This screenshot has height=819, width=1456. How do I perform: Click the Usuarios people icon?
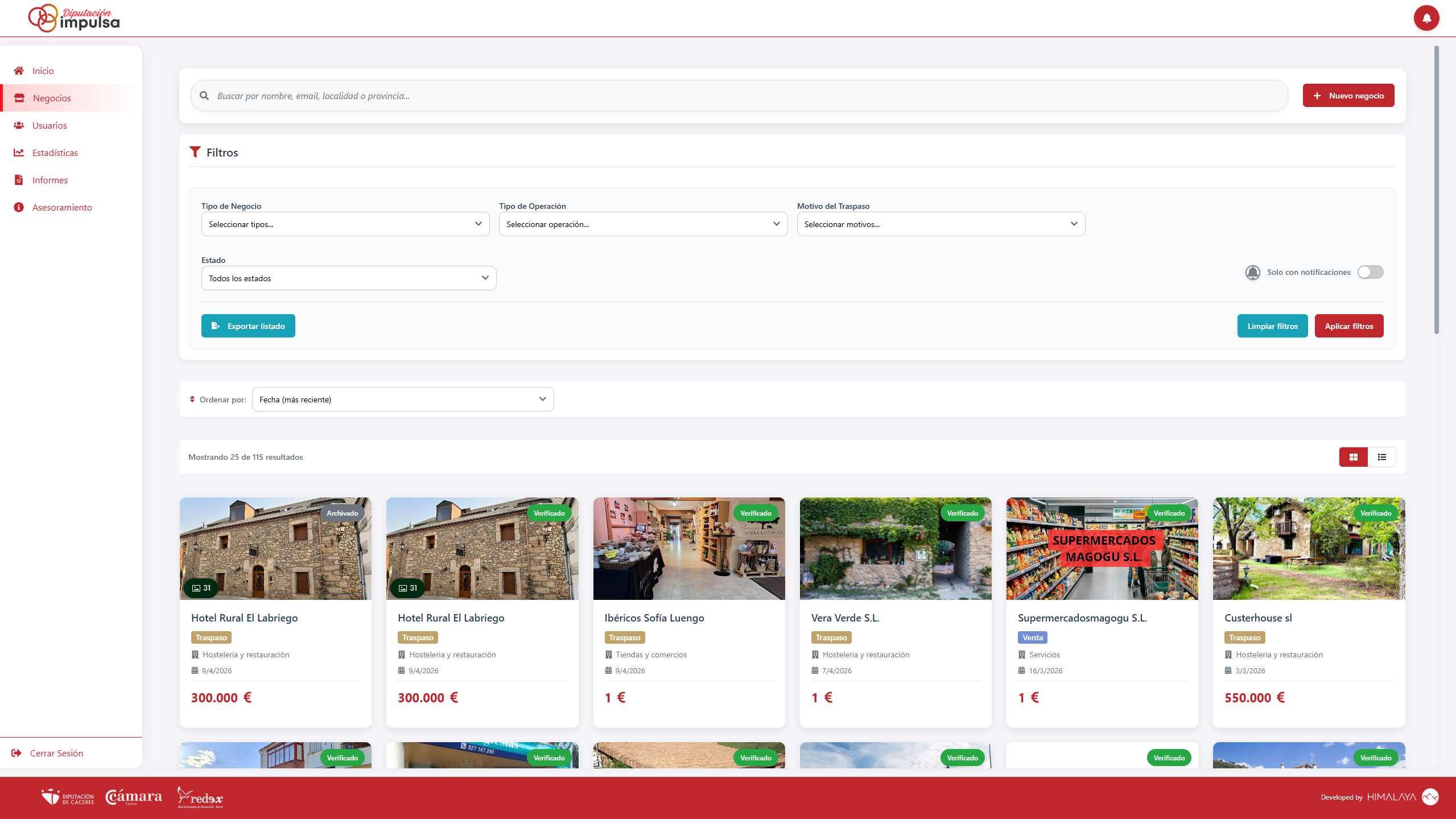coord(19,125)
